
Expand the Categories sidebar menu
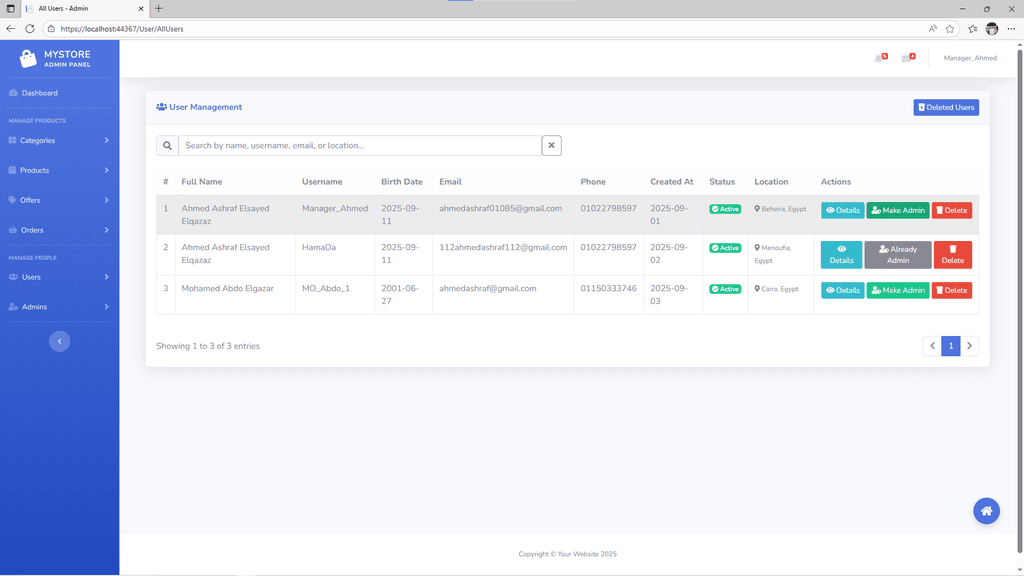click(x=59, y=141)
